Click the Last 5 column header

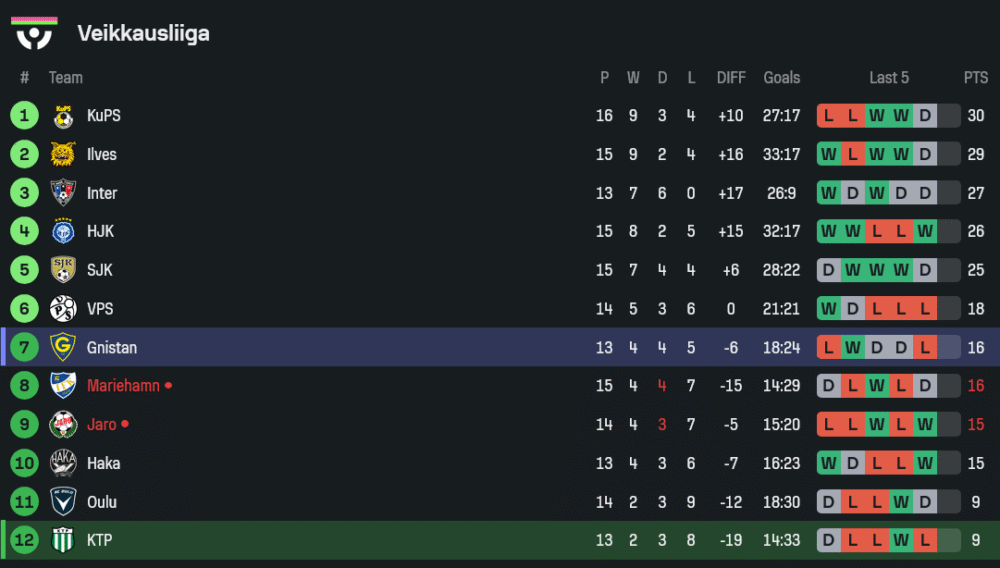point(889,78)
